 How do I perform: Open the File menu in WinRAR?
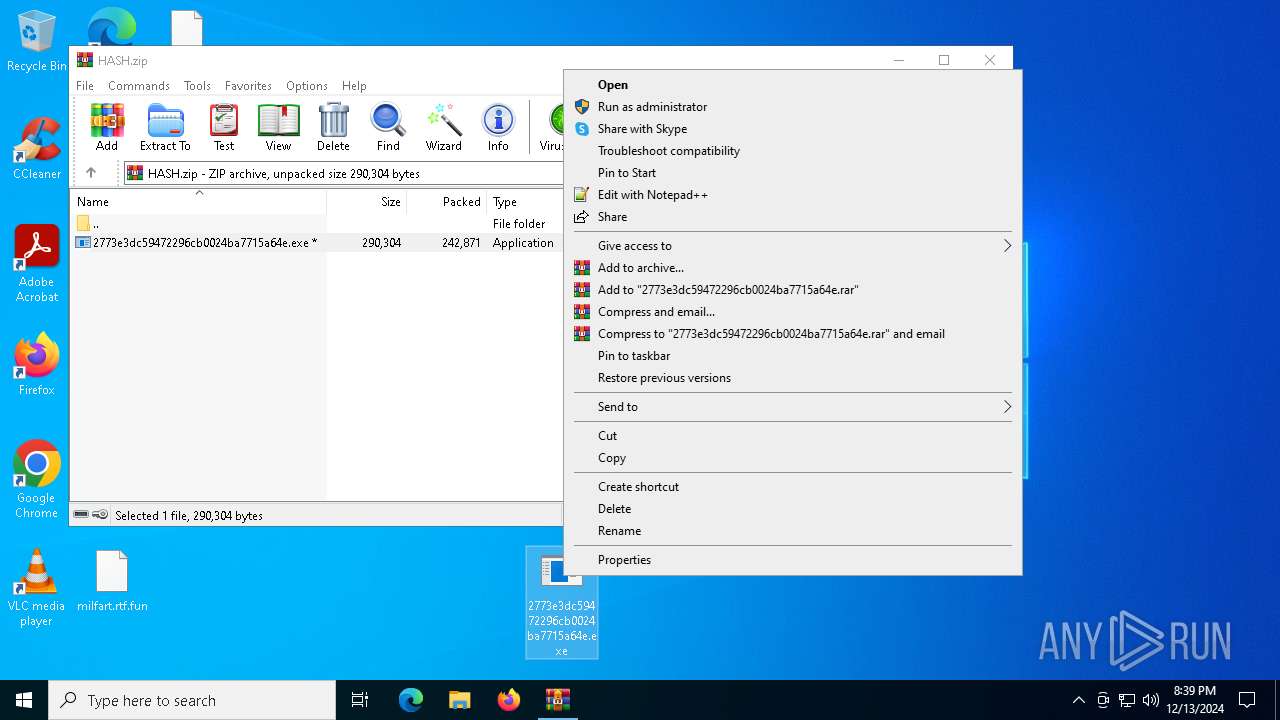85,86
